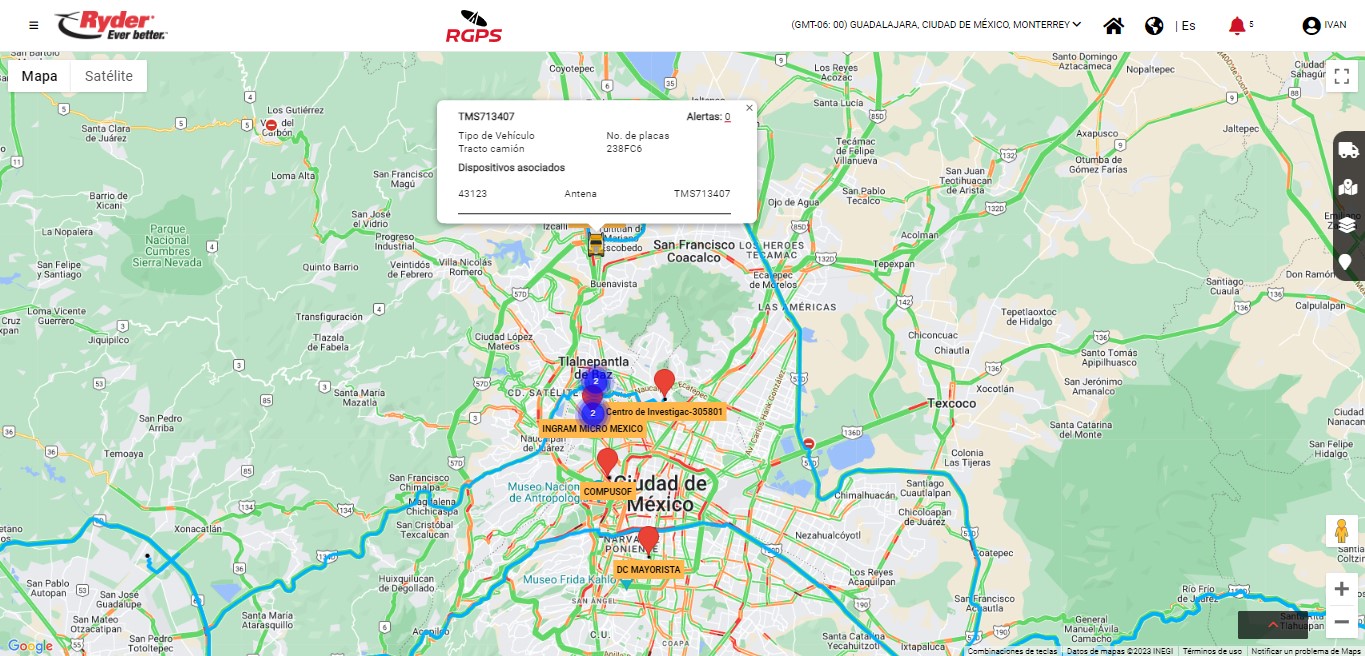Zoom out on the map

(x=1341, y=622)
